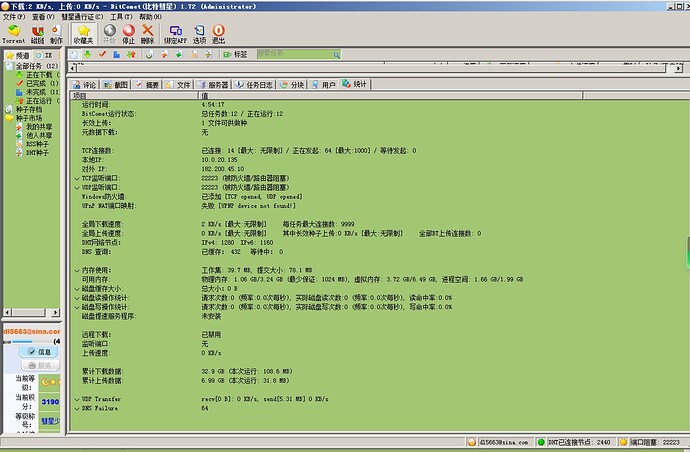Image resolution: width=690 pixels, height=452 pixels.
Task: Click the 删除 delete X icon
Action: click(x=148, y=34)
